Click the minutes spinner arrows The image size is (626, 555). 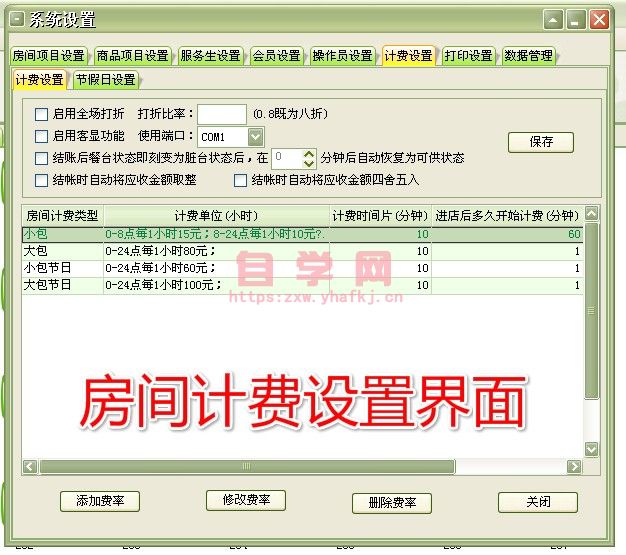(308, 158)
